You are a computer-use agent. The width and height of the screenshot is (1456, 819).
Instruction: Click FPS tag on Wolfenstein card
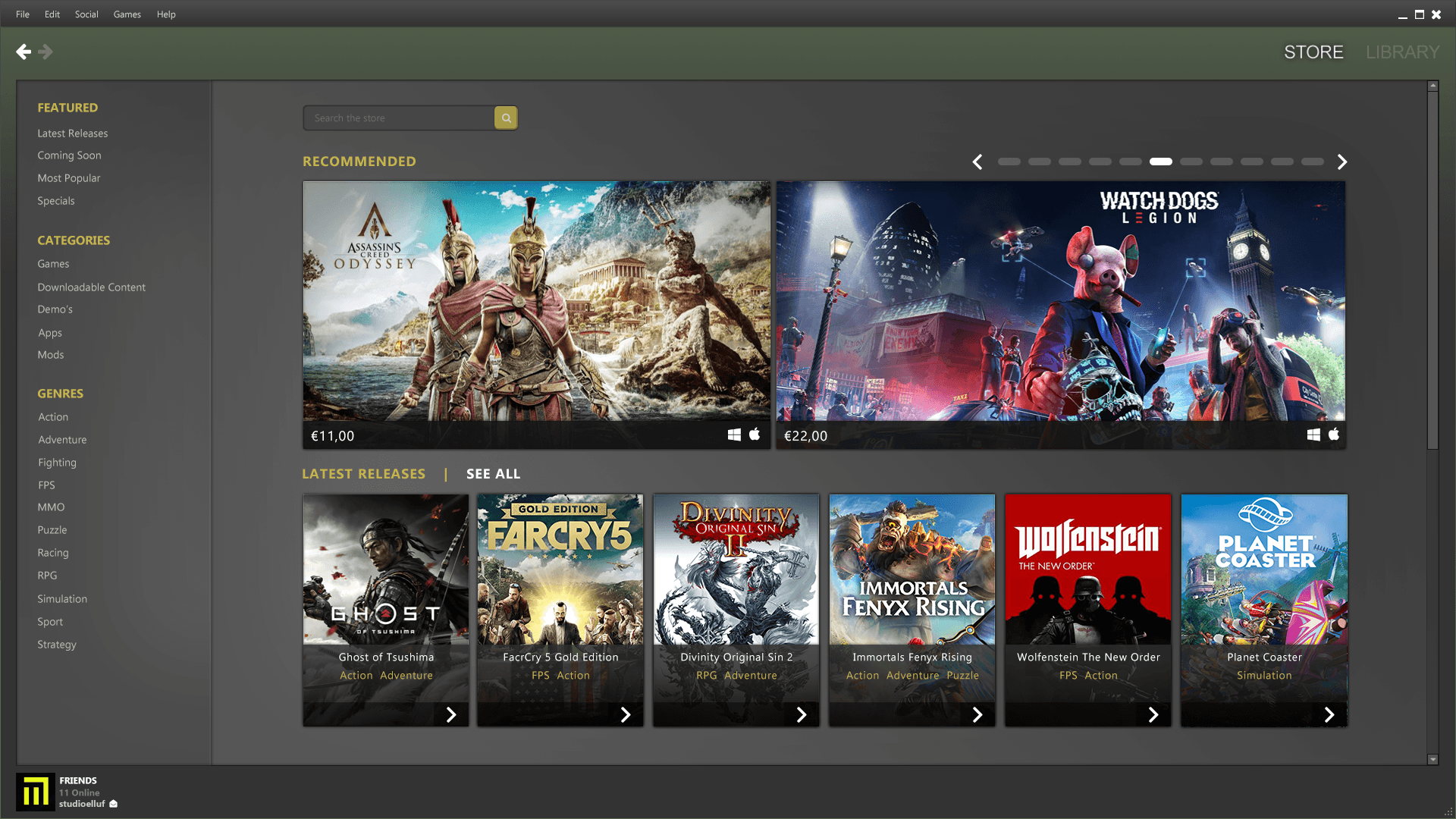tap(1068, 676)
